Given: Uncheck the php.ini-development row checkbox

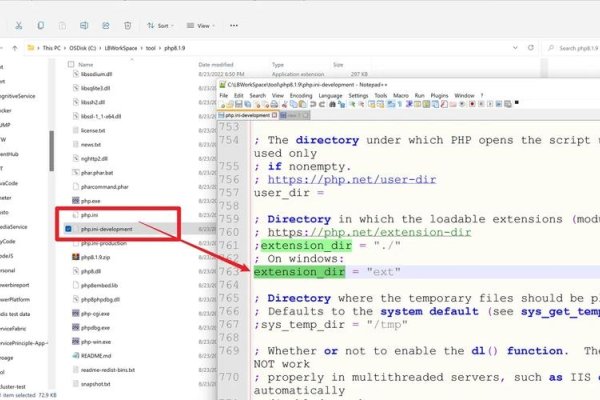Looking at the screenshot, I should [x=68, y=229].
